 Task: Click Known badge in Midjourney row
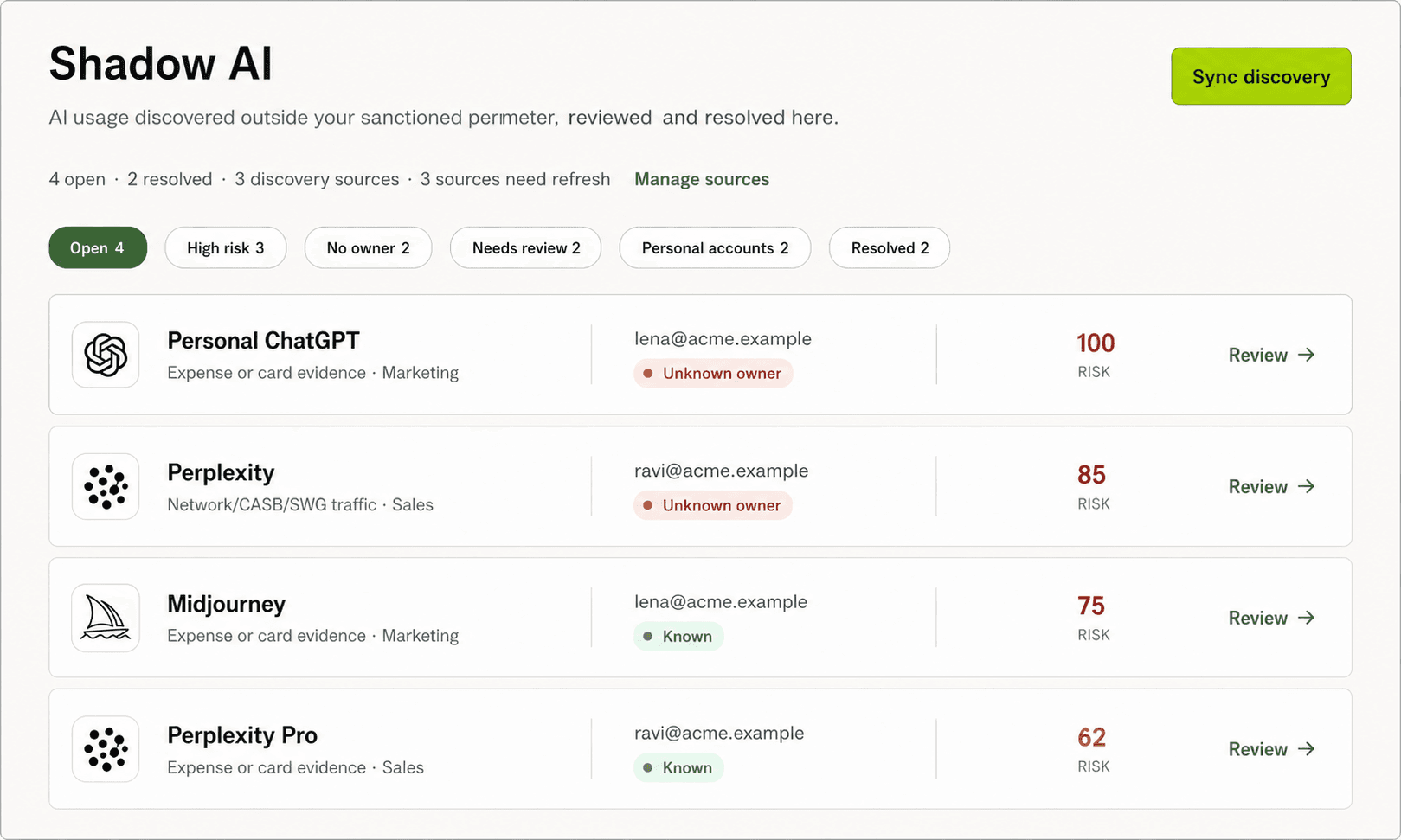click(678, 637)
